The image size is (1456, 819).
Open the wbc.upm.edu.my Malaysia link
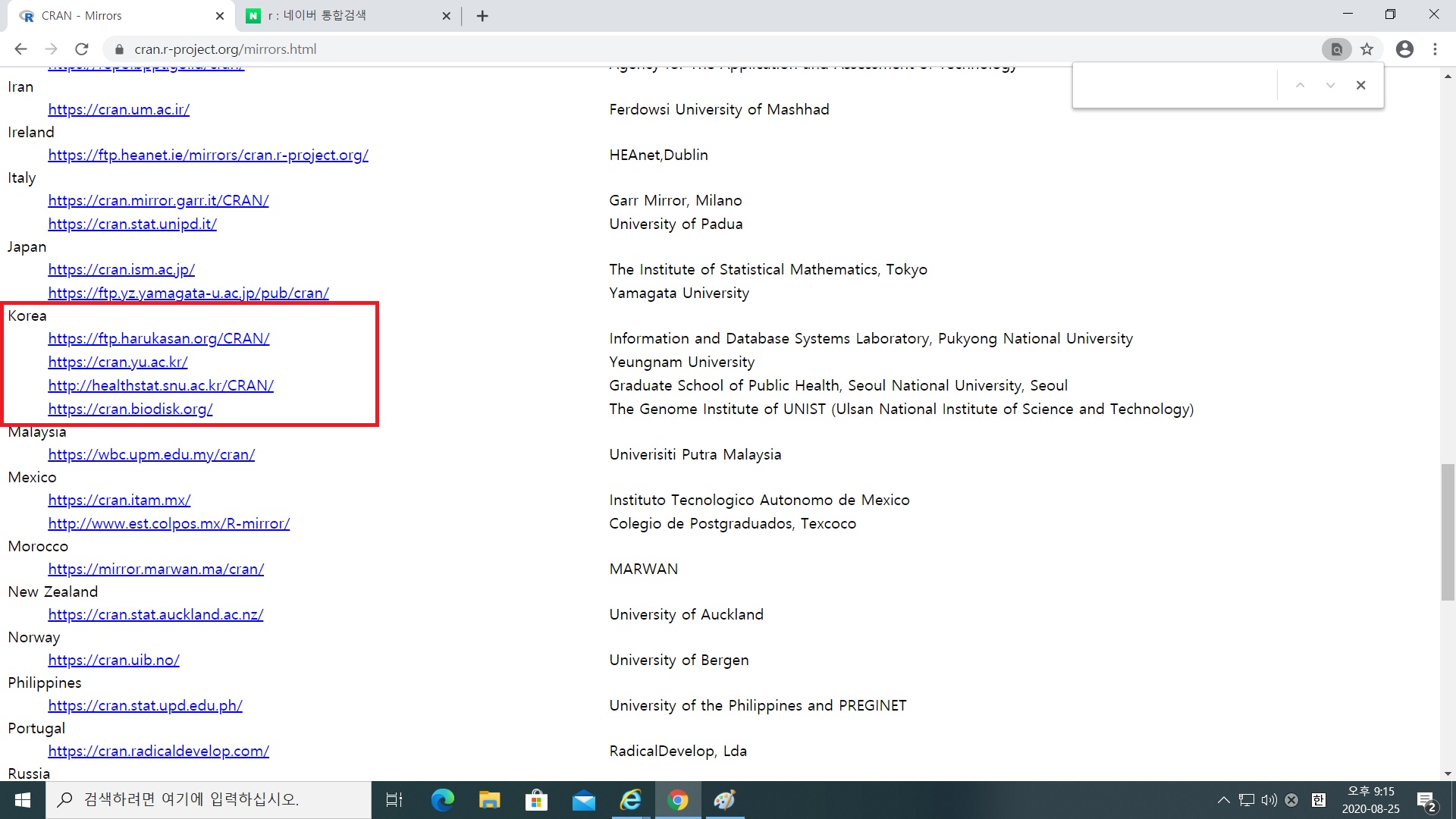click(152, 454)
